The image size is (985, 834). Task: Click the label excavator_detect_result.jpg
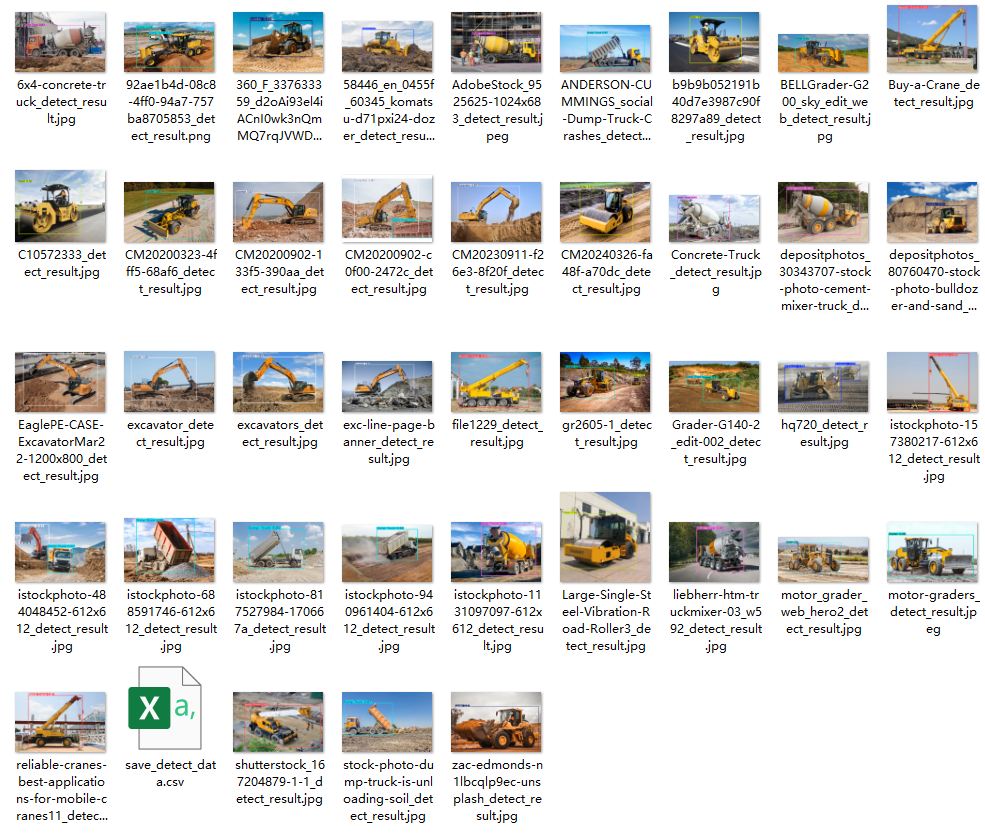(170, 433)
